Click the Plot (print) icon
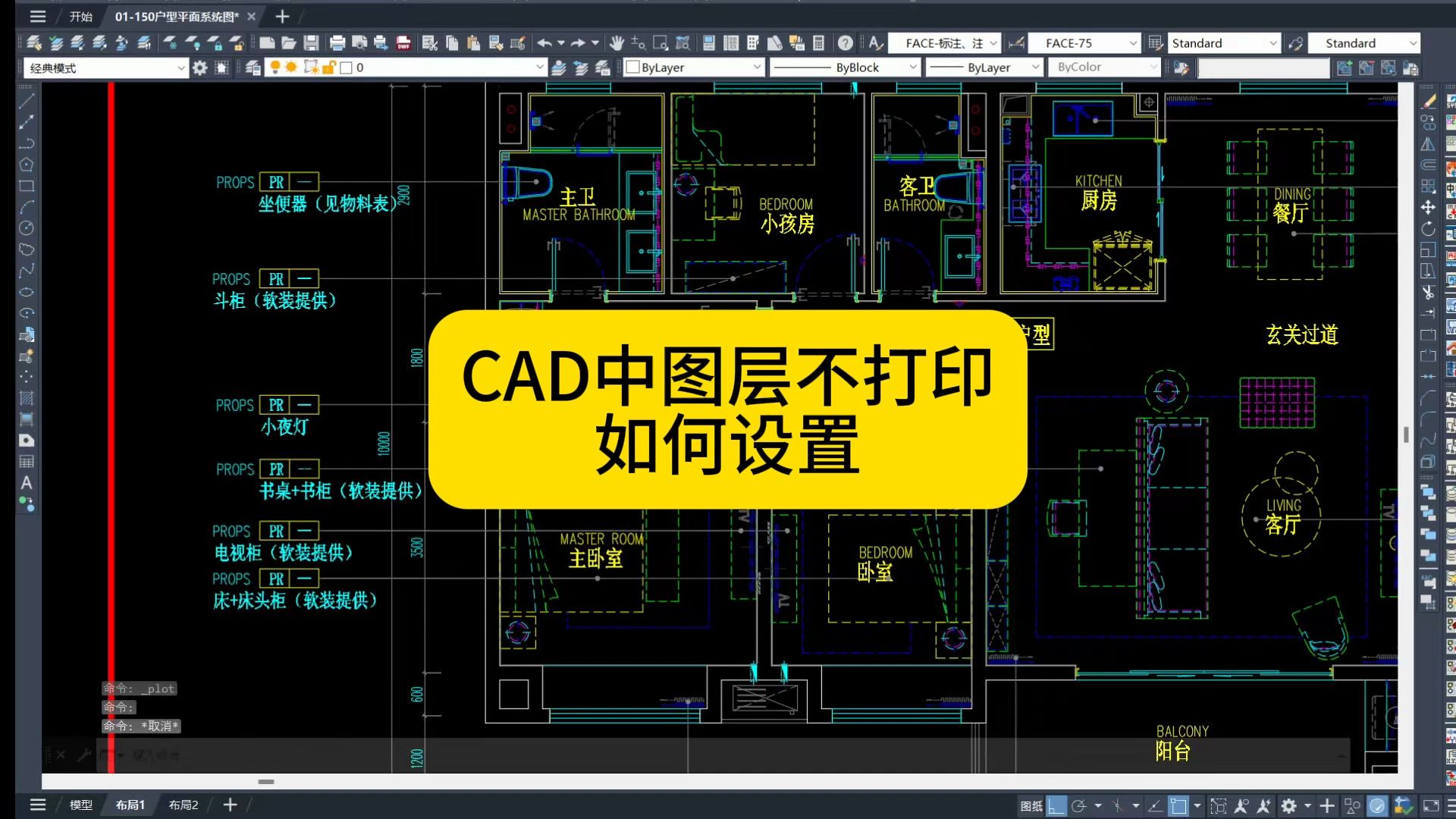The width and height of the screenshot is (1456, 819). click(x=337, y=43)
